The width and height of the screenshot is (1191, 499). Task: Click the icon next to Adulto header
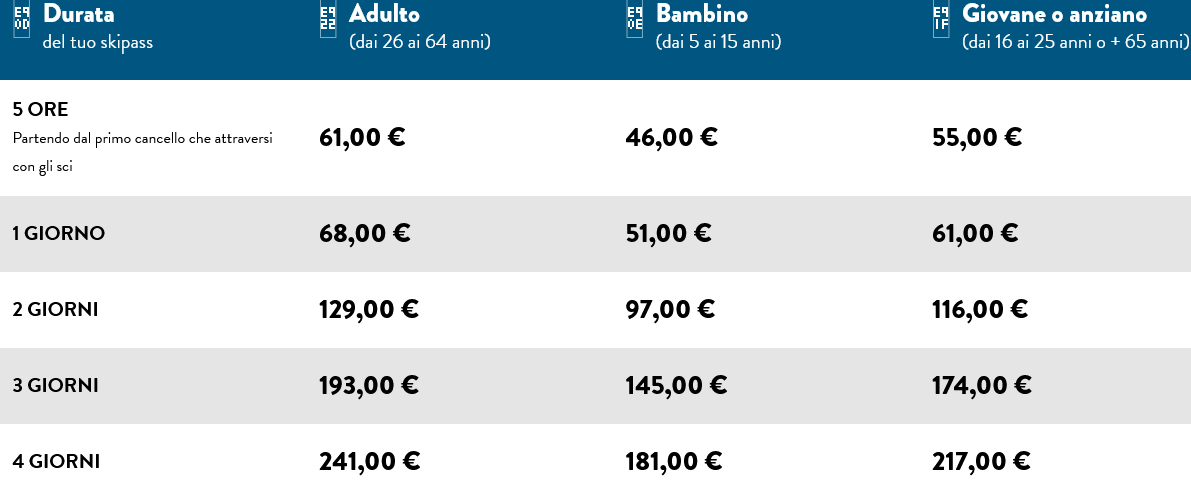coord(328,20)
